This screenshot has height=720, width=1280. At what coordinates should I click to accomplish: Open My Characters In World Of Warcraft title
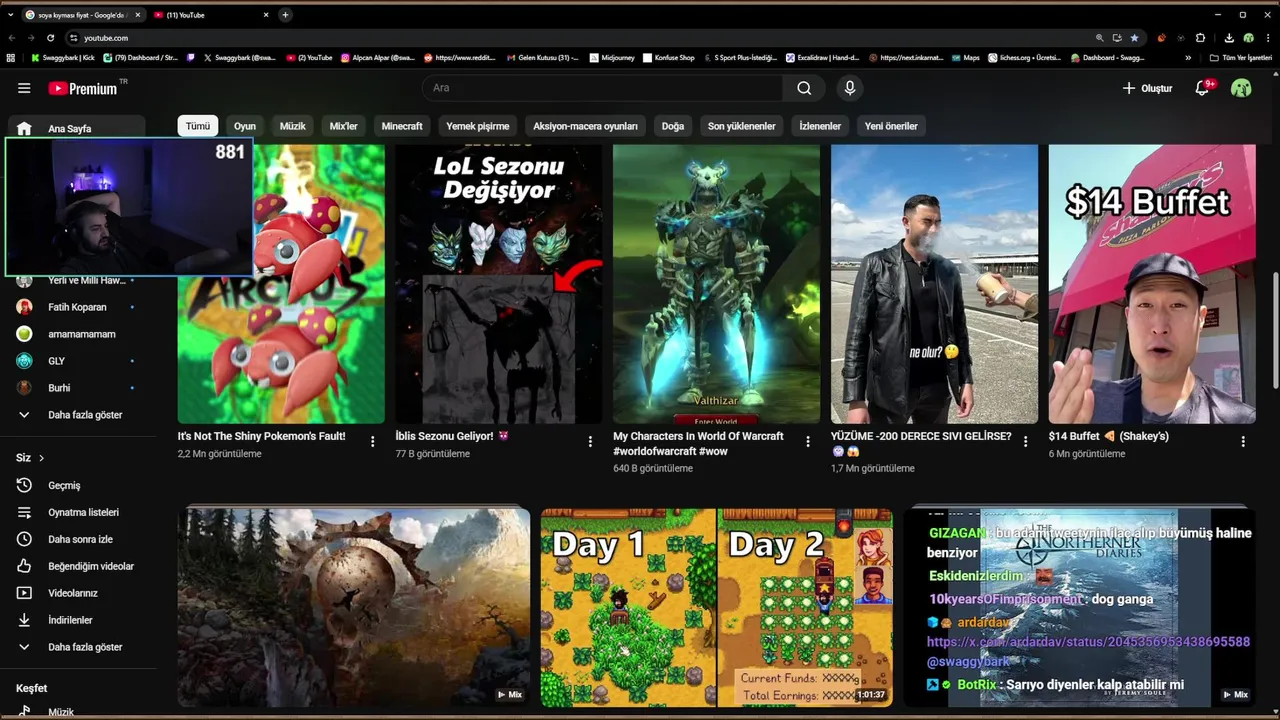pyautogui.click(x=698, y=443)
